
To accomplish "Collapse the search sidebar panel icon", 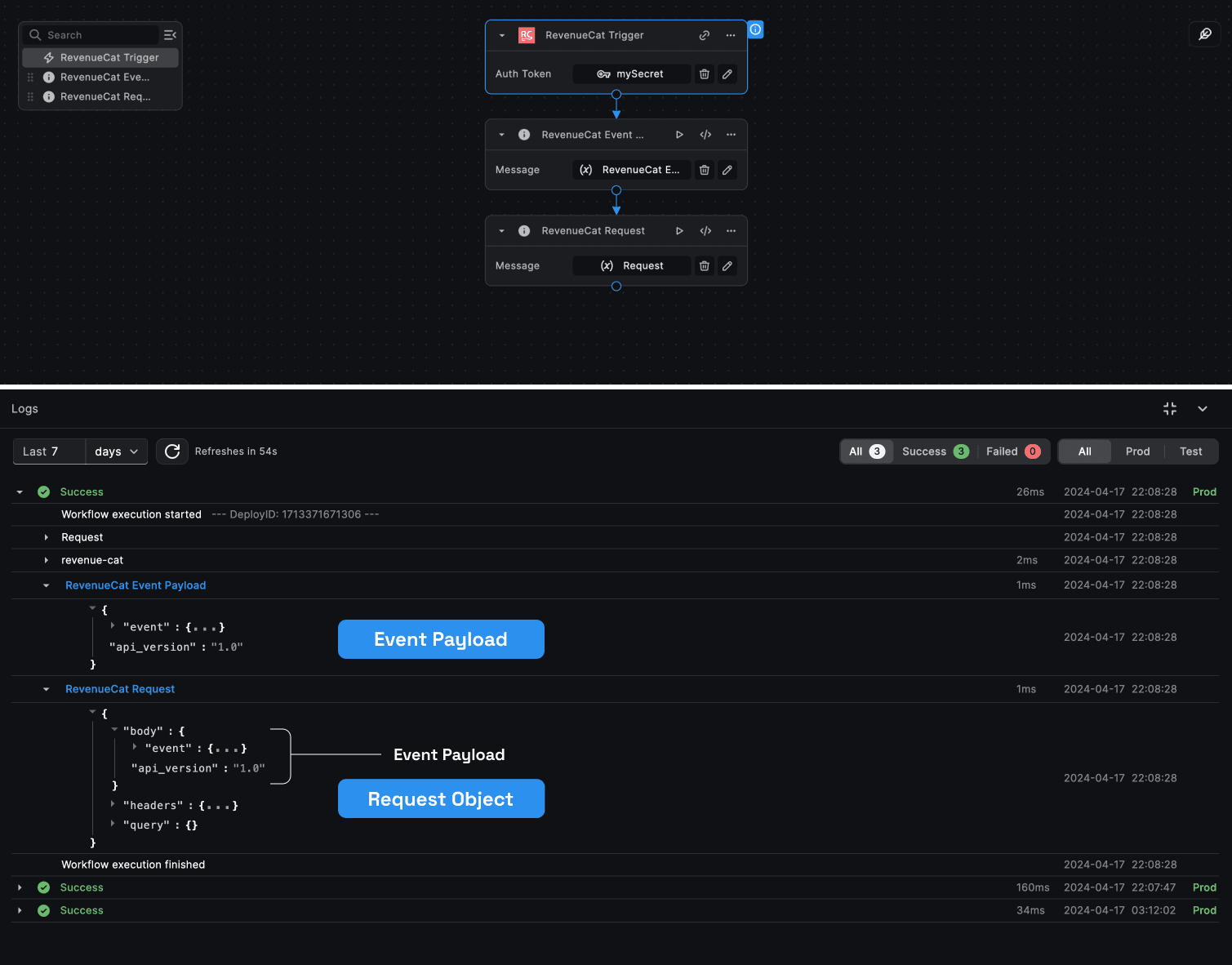I will click(170, 35).
